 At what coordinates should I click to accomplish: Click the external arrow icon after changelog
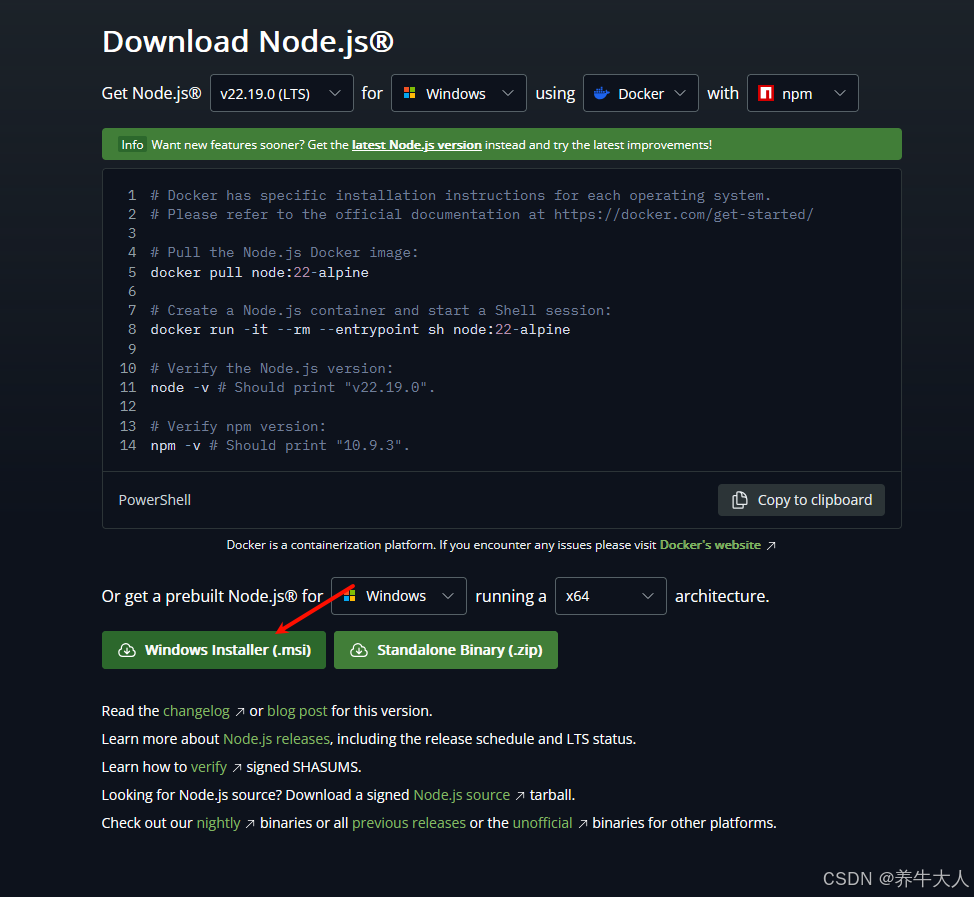[240, 712]
